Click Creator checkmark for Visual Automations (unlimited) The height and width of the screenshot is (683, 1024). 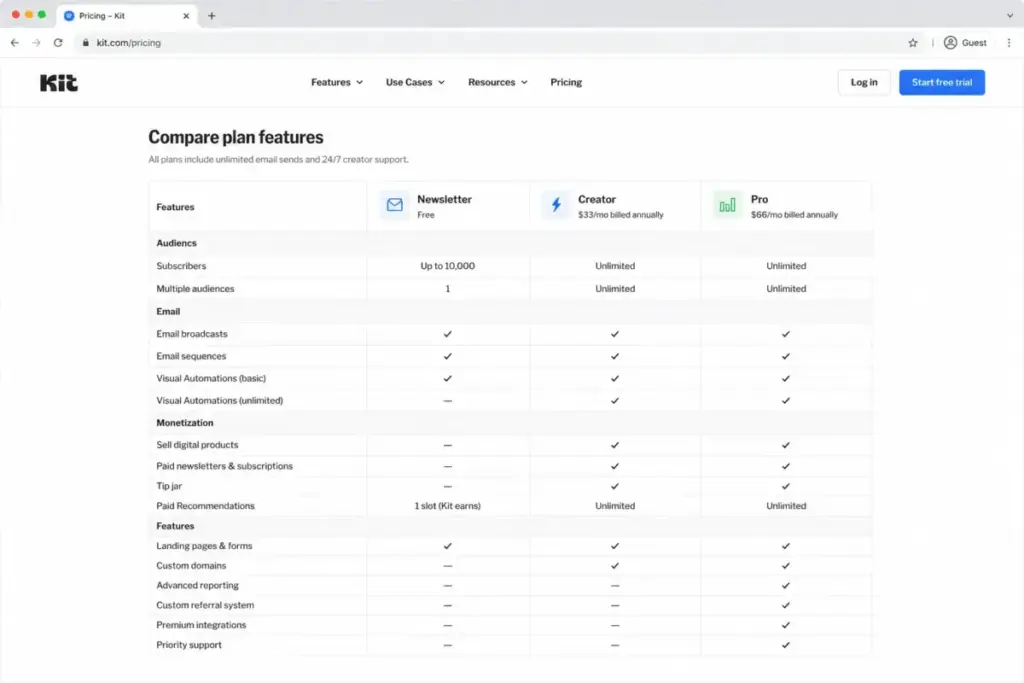tap(615, 400)
